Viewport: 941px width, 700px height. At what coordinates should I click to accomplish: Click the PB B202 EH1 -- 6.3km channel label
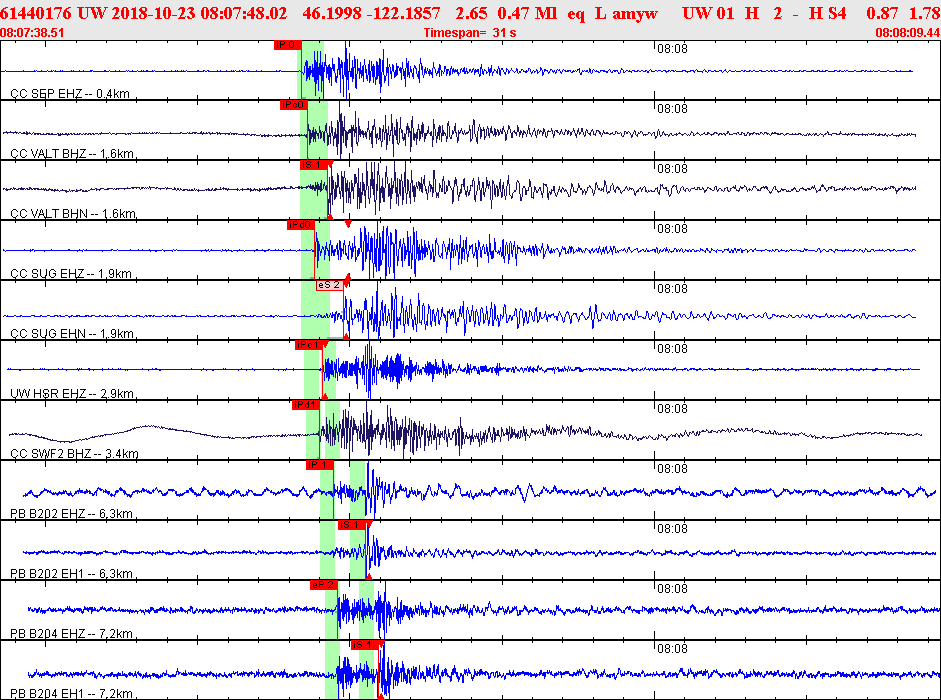(x=71, y=574)
